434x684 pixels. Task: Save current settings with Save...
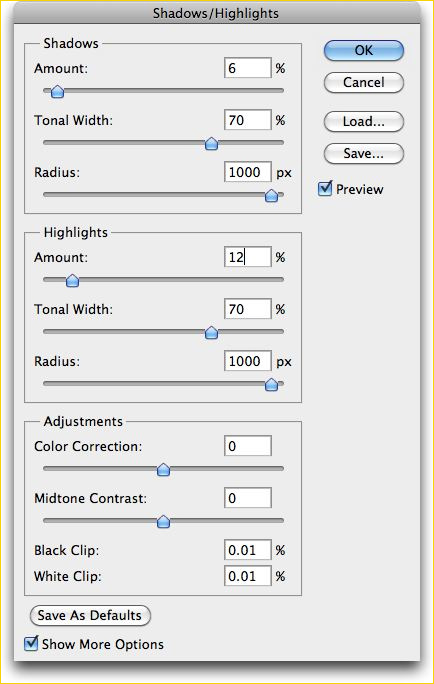click(x=364, y=153)
